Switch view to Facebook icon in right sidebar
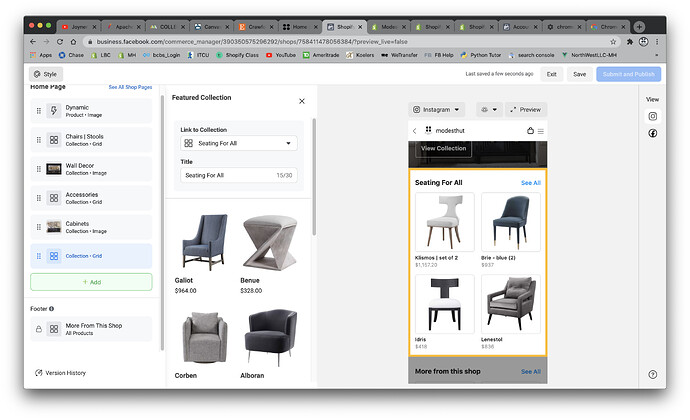Viewport: 690px width, 420px height. tap(653, 133)
